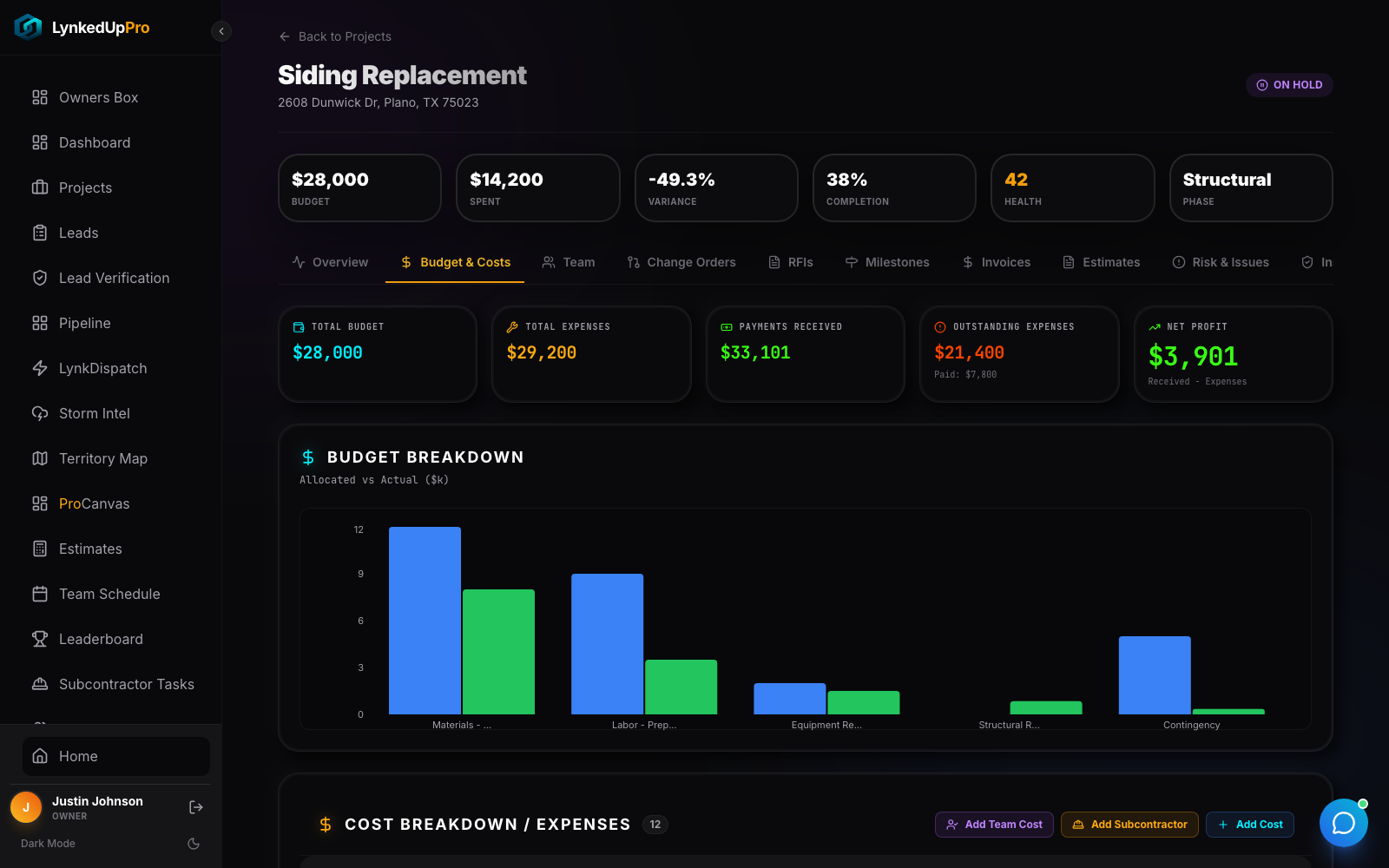Click the Justin Johnson avatar
This screenshot has width=1389, height=868.
[x=26, y=807]
